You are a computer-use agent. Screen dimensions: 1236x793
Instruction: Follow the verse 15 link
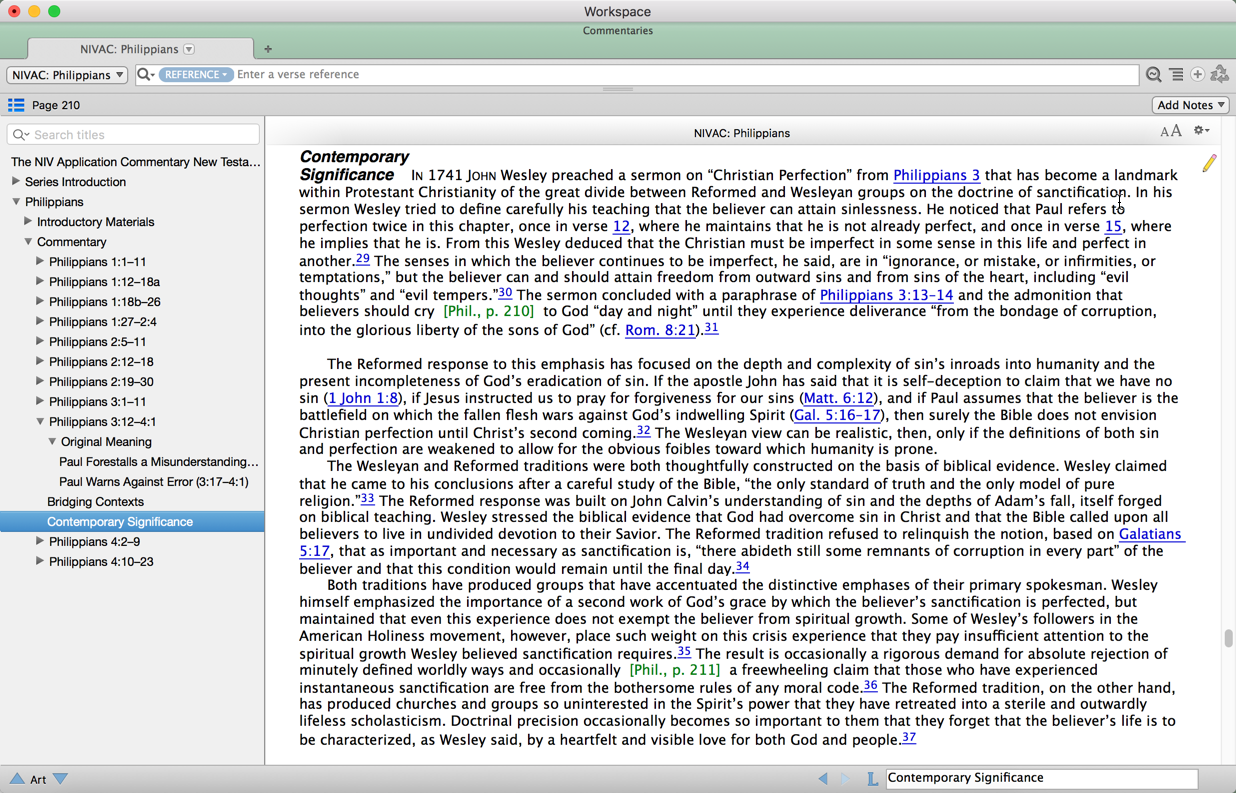click(1113, 226)
